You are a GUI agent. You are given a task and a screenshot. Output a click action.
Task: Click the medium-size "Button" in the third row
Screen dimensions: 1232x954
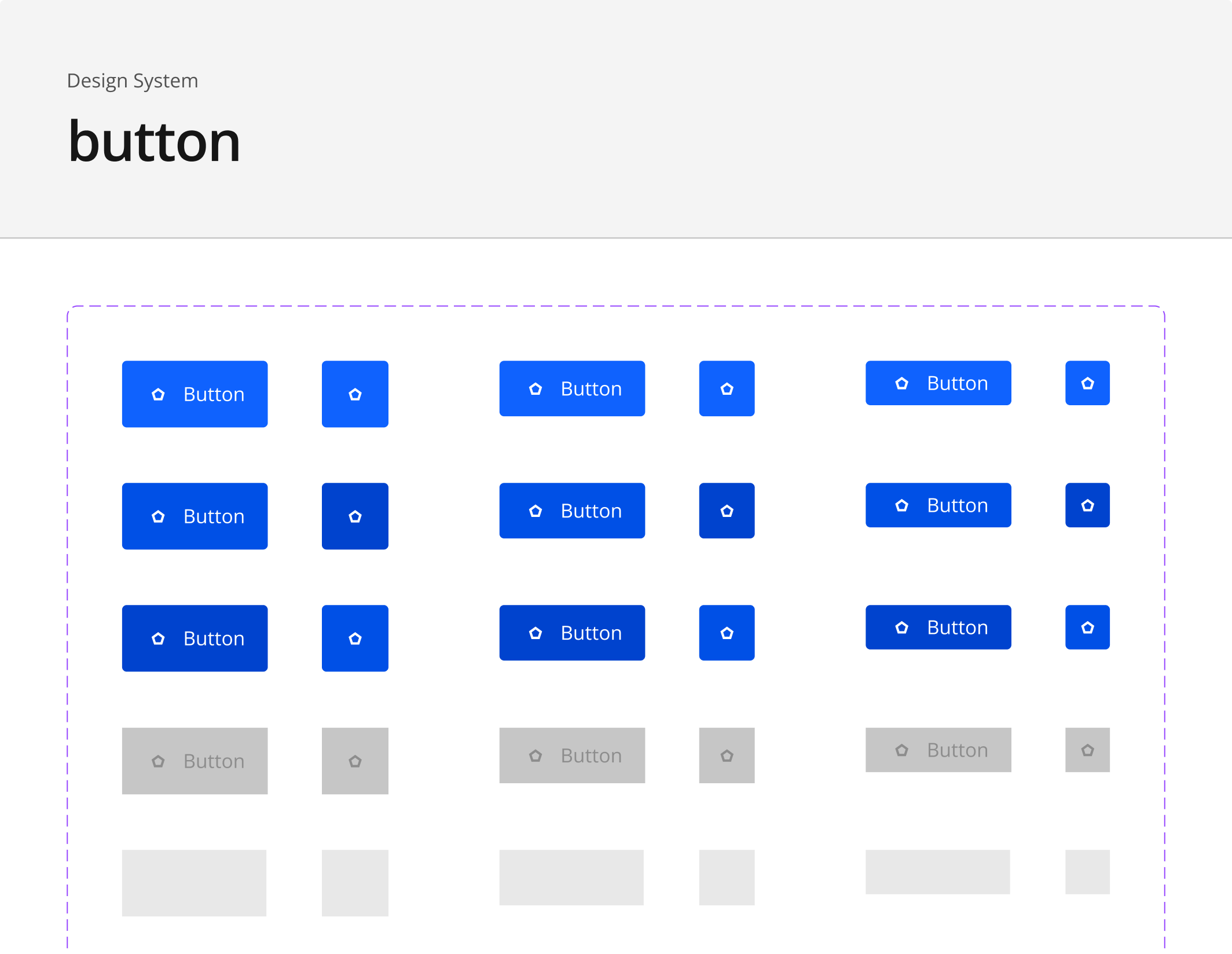tap(572, 633)
